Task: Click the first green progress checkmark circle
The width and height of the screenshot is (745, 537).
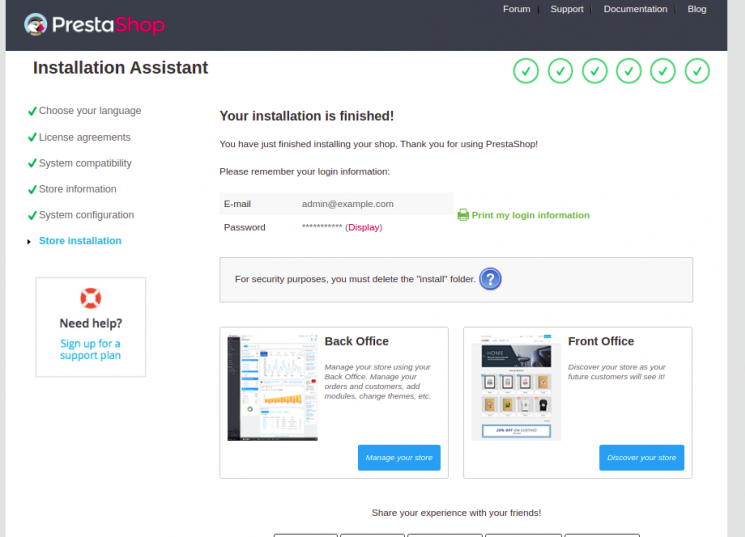Action: click(526, 70)
